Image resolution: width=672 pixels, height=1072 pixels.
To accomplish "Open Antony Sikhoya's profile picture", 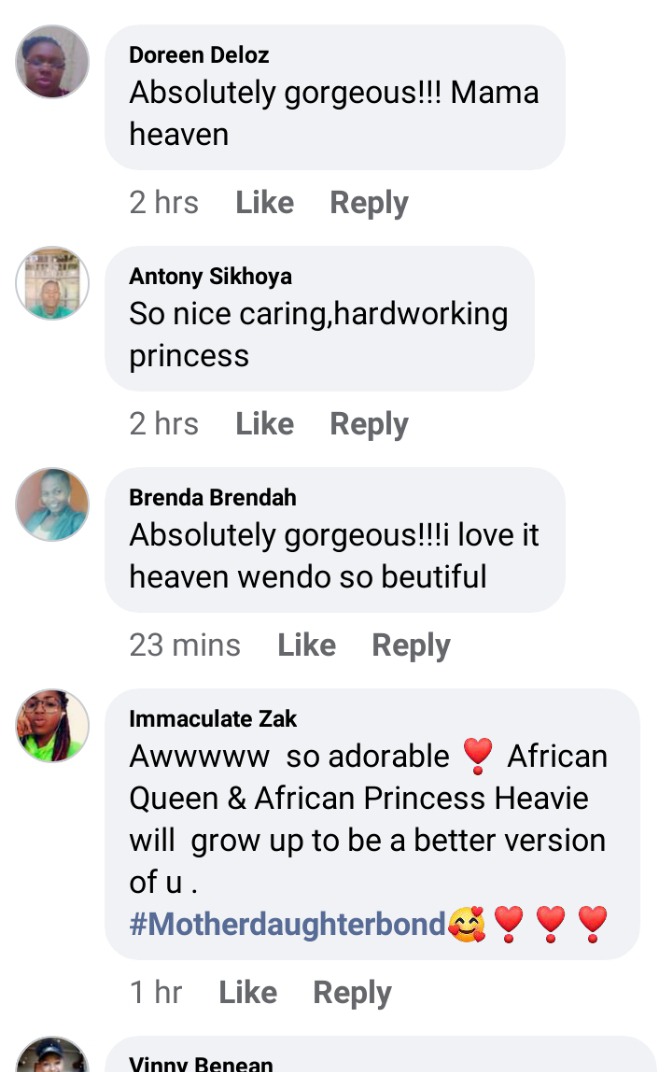I will pos(53,283).
